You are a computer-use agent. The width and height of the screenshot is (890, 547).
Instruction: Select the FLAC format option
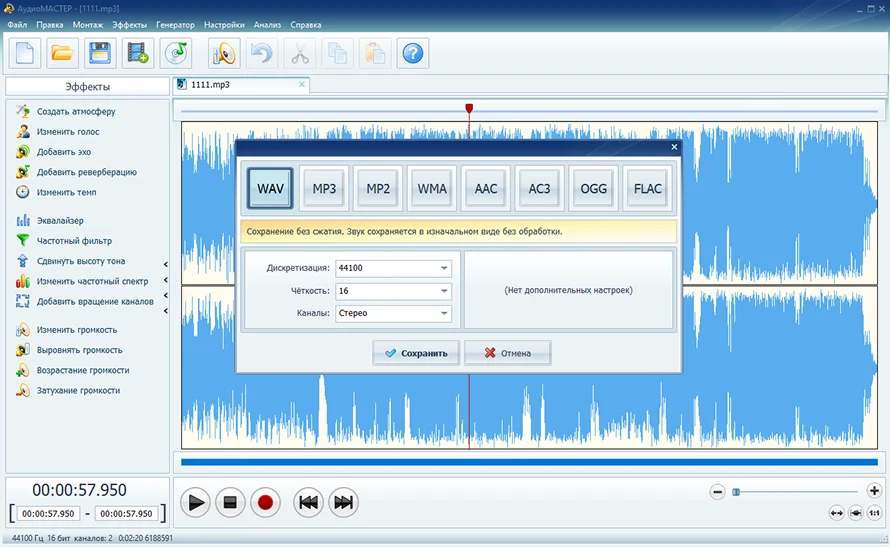[x=648, y=188]
